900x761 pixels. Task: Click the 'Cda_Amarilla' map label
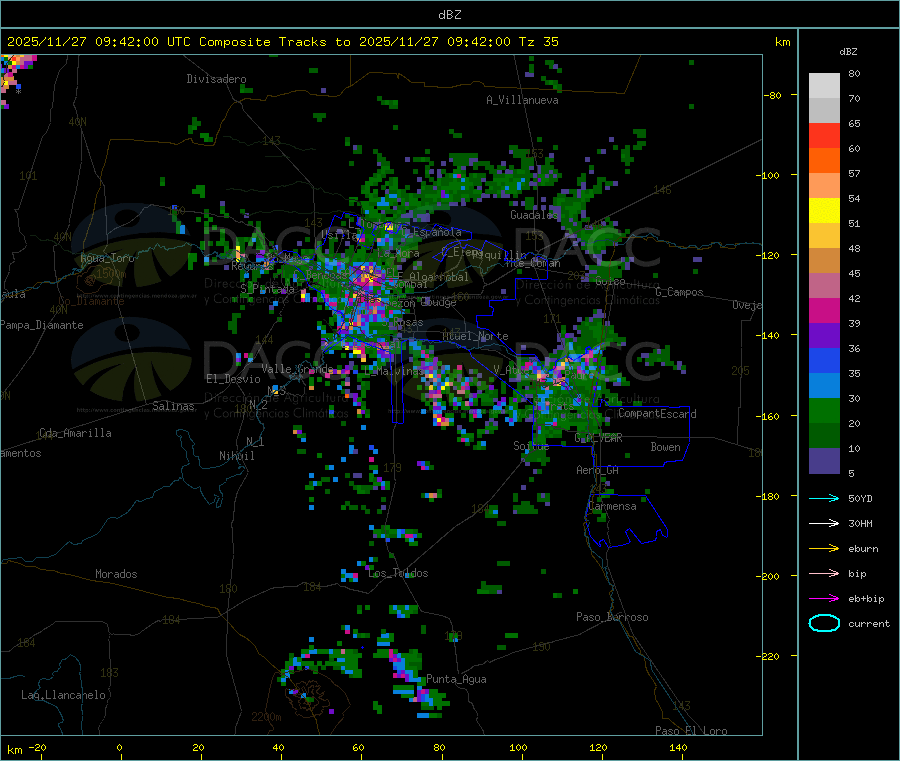(x=75, y=433)
